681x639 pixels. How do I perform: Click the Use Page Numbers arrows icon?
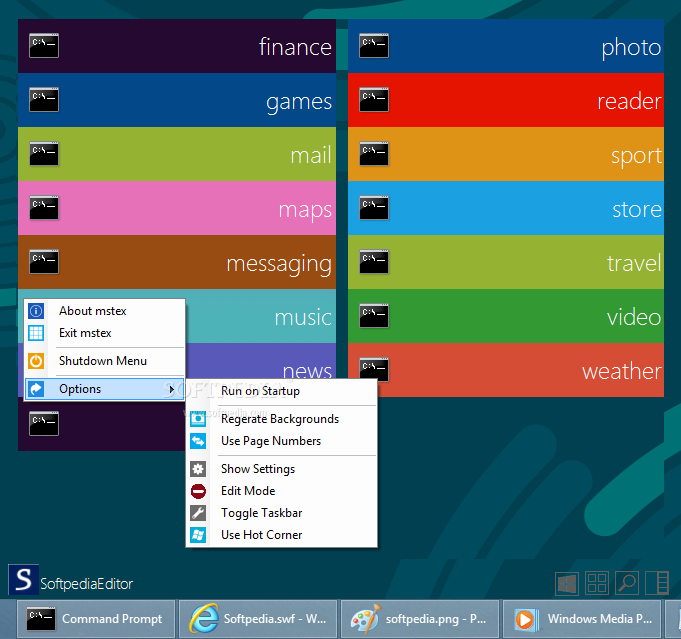(x=198, y=441)
